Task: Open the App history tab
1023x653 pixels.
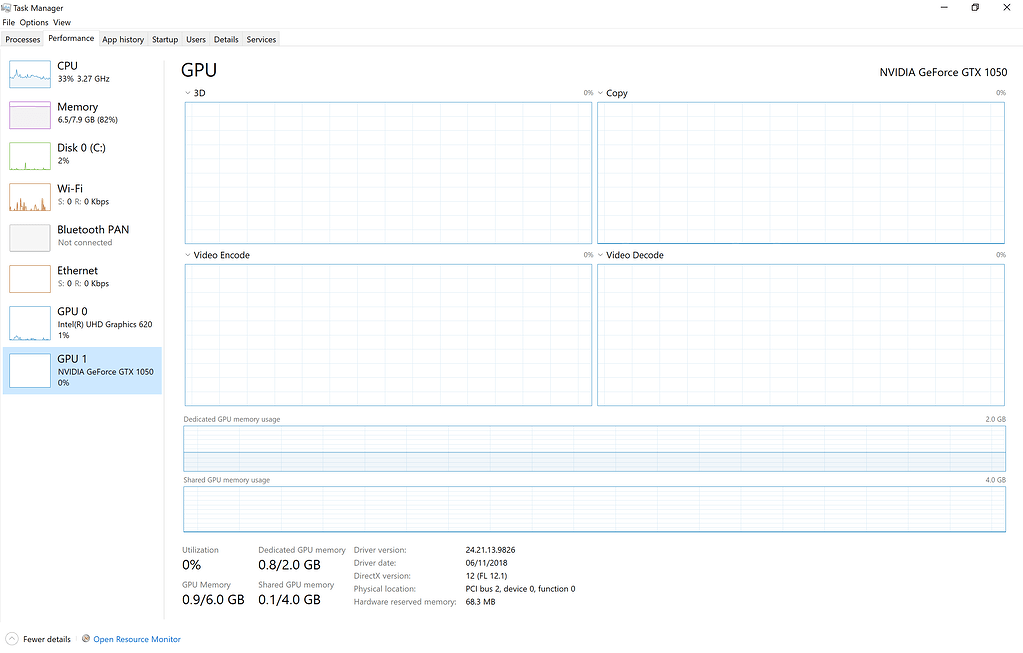Action: point(122,39)
